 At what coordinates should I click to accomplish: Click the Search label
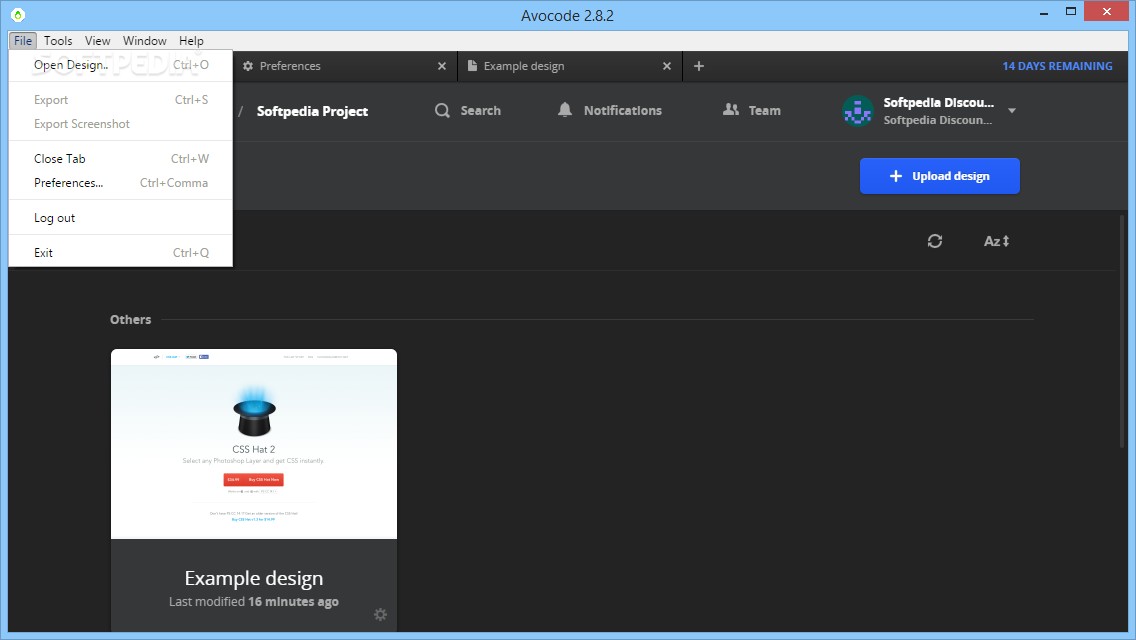point(480,111)
